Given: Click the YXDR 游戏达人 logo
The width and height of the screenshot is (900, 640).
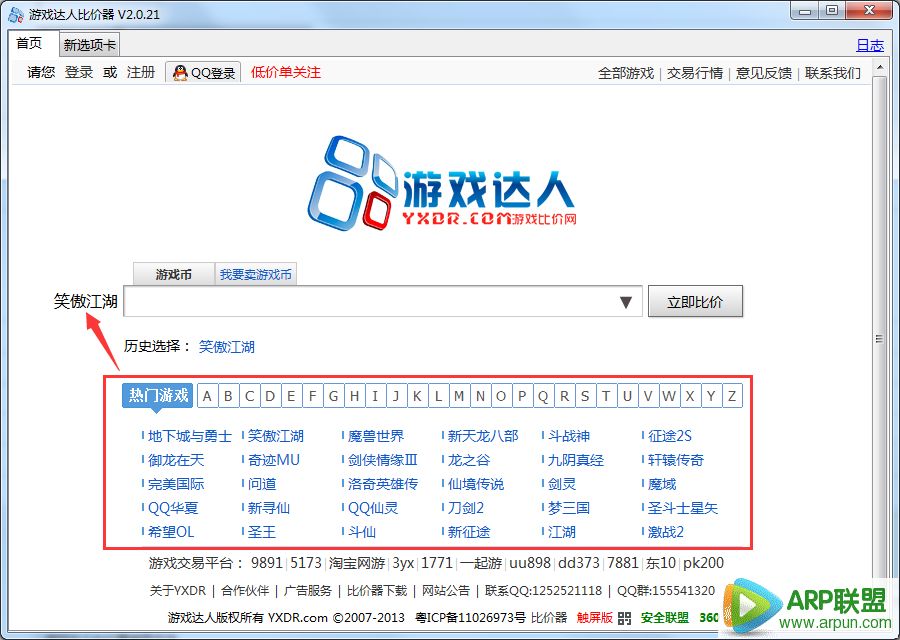Looking at the screenshot, I should 441,184.
